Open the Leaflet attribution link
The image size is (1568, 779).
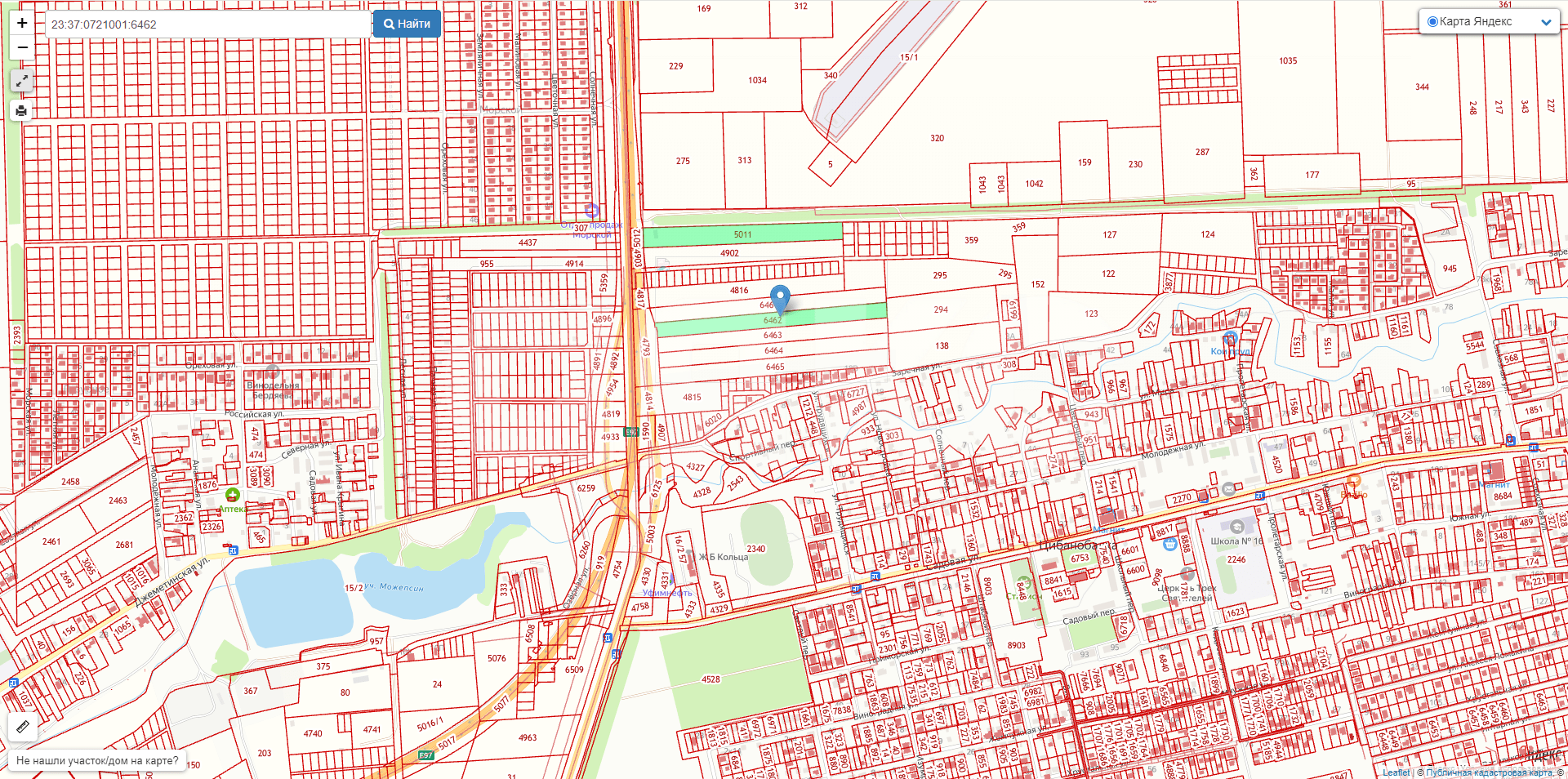pyautogui.click(x=1396, y=772)
